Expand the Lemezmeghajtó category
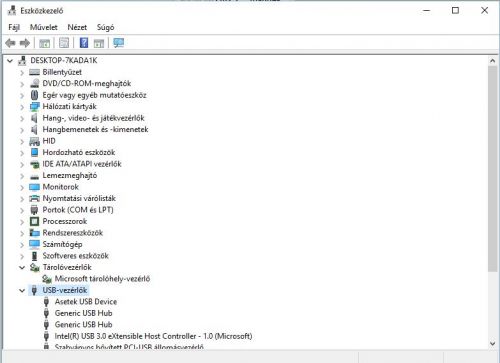 pyautogui.click(x=22, y=176)
